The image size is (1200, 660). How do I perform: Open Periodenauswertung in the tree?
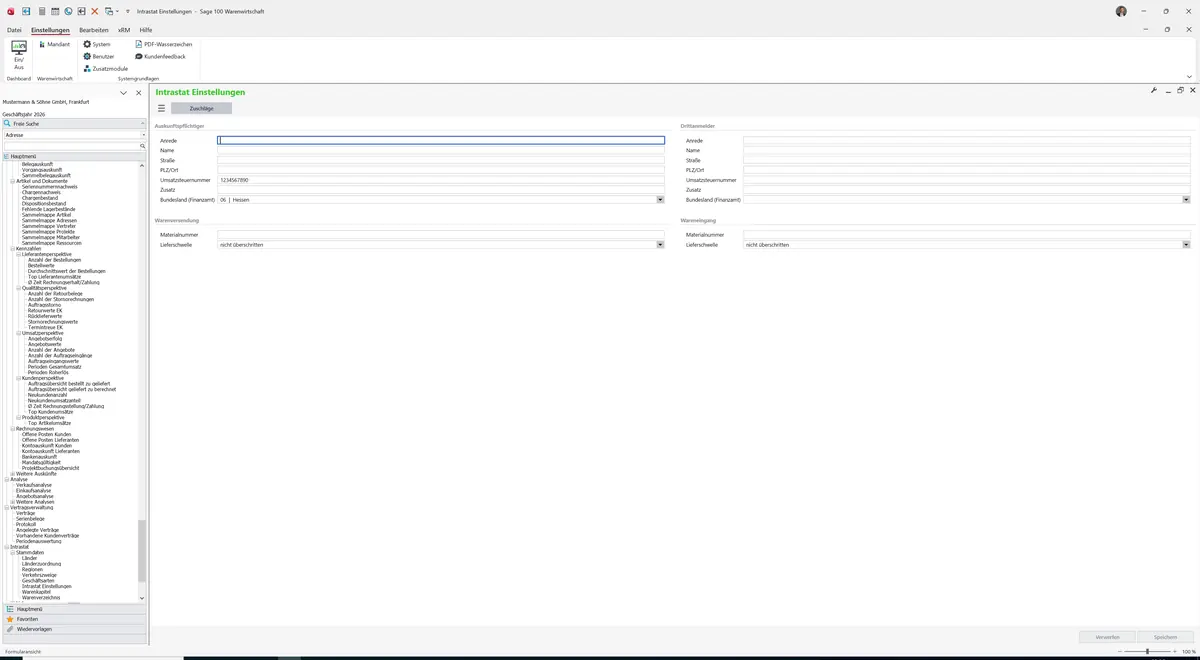click(39, 541)
